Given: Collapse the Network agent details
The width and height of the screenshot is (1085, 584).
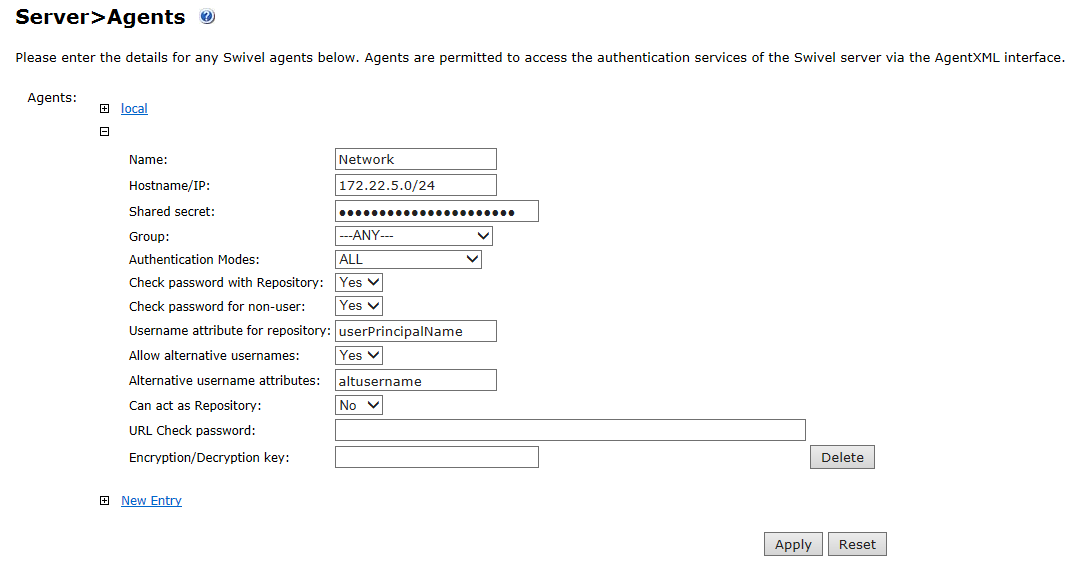Looking at the screenshot, I should 104,131.
